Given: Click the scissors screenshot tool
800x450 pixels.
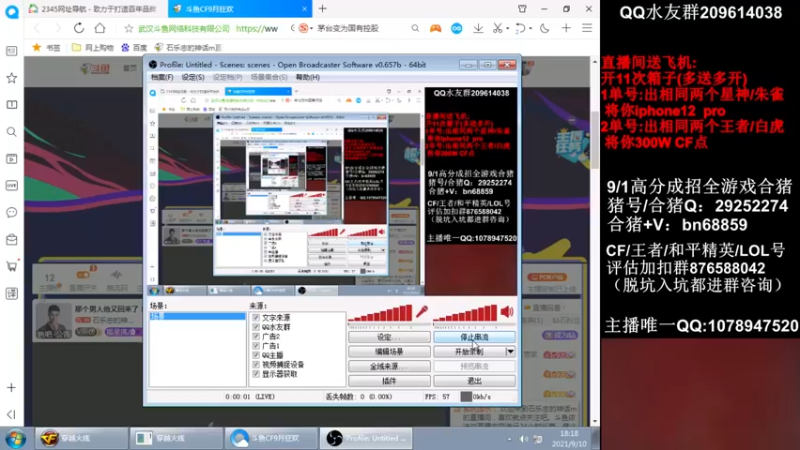Looking at the screenshot, I should (x=497, y=29).
